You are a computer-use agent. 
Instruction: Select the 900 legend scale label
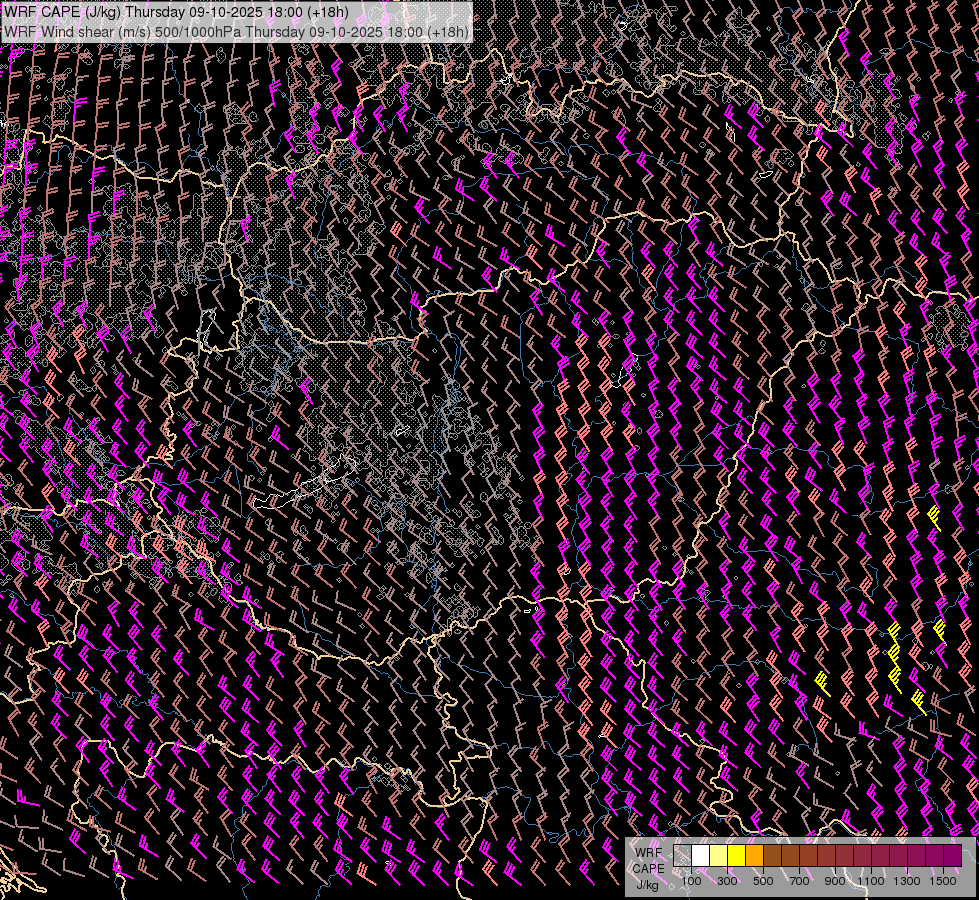coord(835,881)
